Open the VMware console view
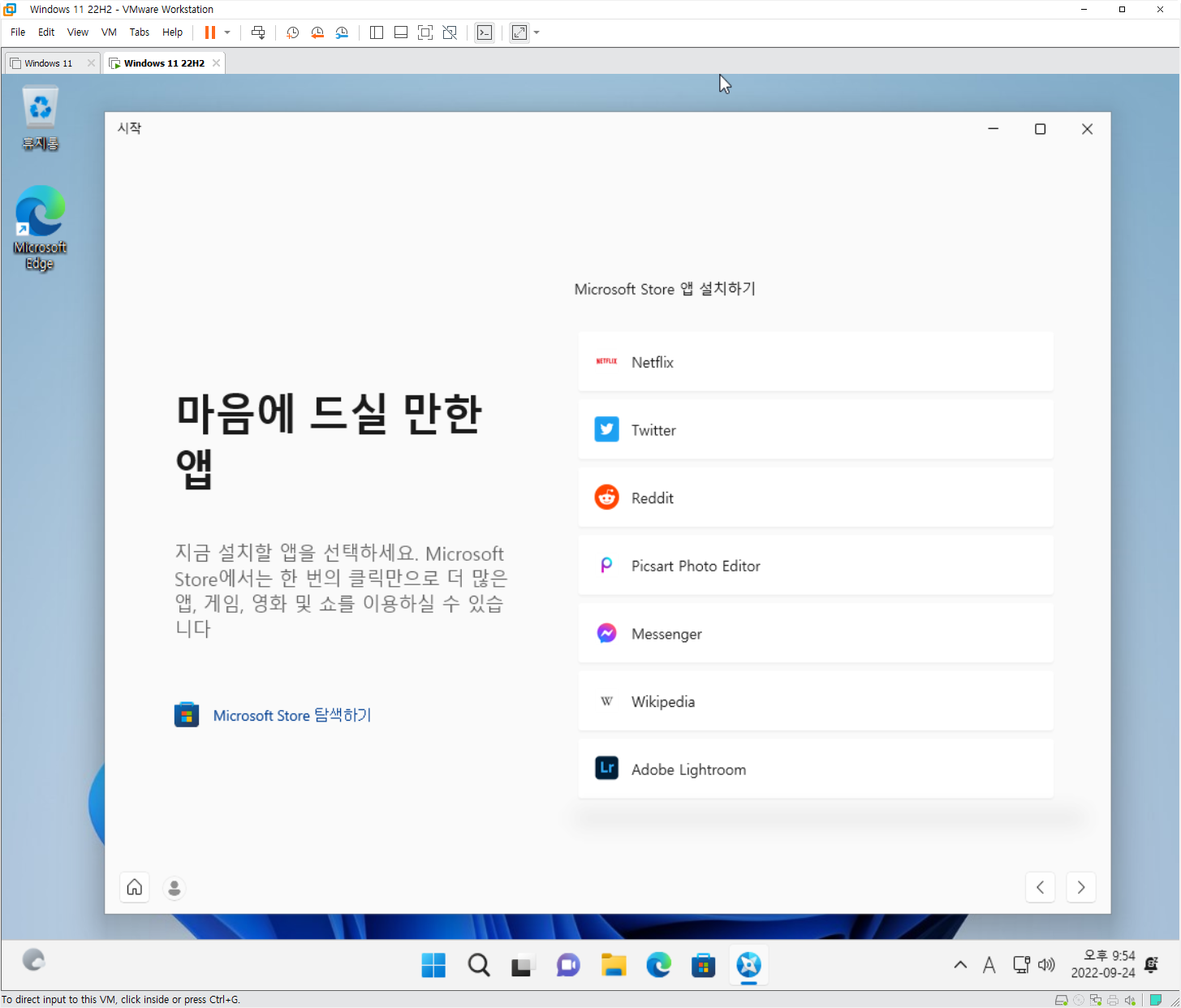The width and height of the screenshot is (1181, 1008). coord(485,32)
